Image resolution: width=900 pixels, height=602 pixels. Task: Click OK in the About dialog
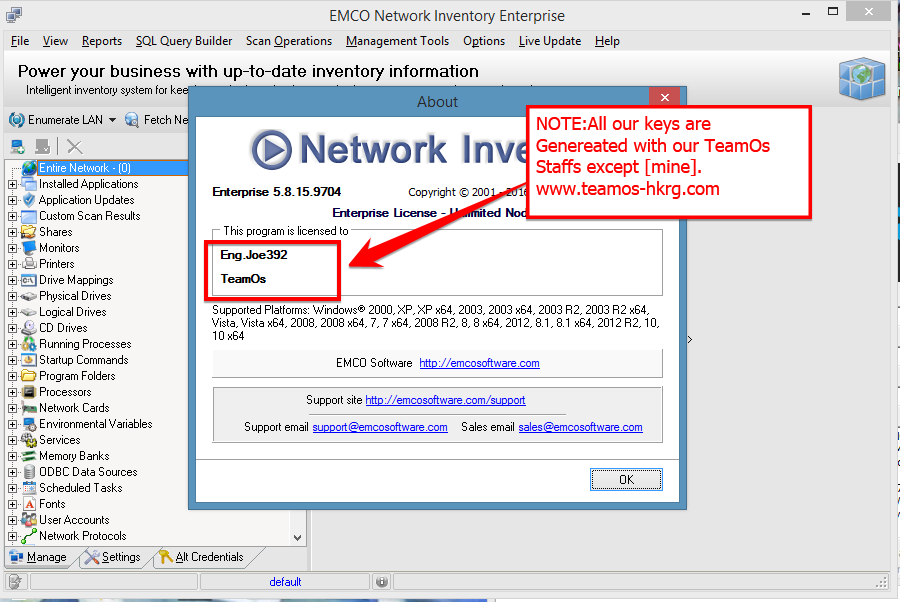[x=626, y=480]
